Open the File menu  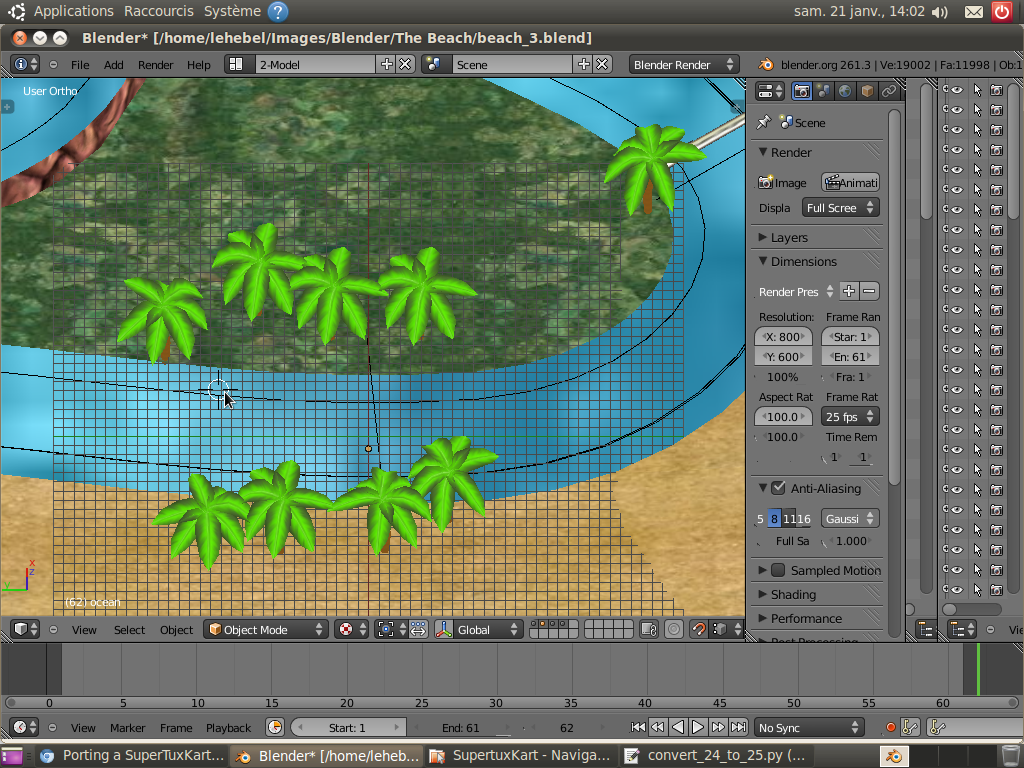pyautogui.click(x=80, y=64)
